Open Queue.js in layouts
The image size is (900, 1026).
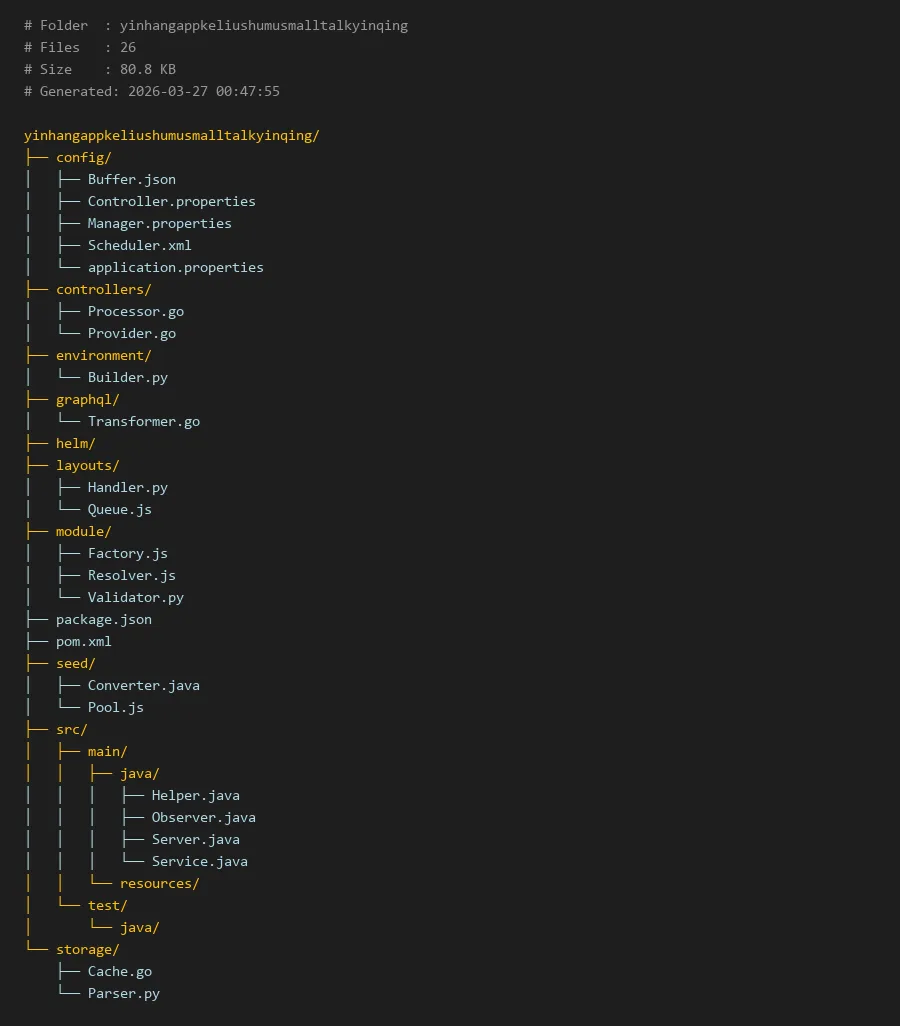tap(119, 509)
